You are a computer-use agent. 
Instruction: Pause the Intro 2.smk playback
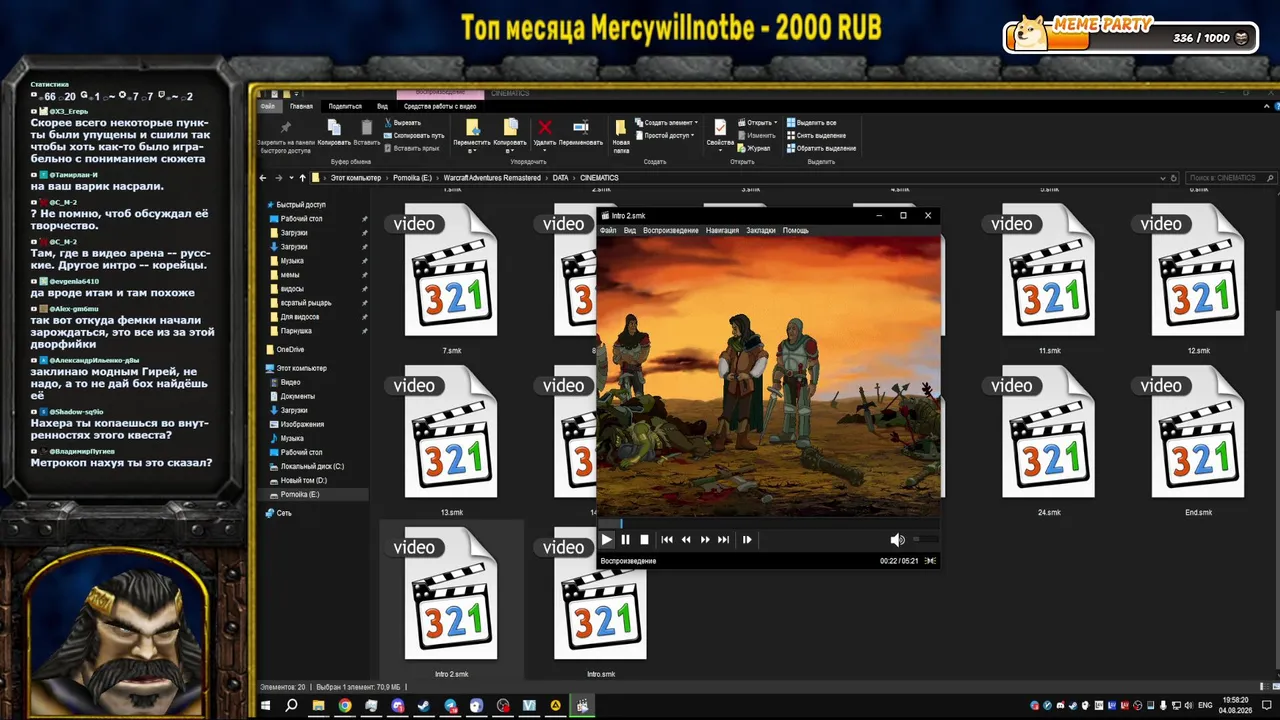click(625, 540)
